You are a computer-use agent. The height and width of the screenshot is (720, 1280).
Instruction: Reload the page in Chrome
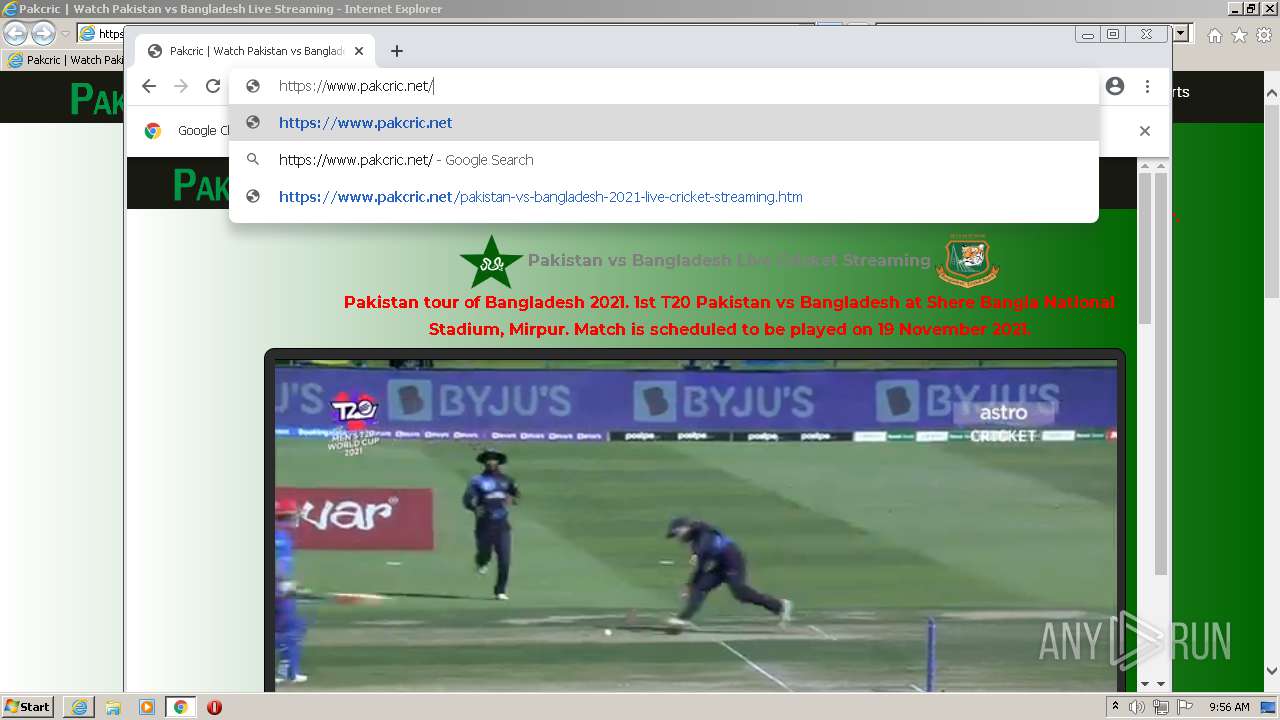(x=213, y=86)
